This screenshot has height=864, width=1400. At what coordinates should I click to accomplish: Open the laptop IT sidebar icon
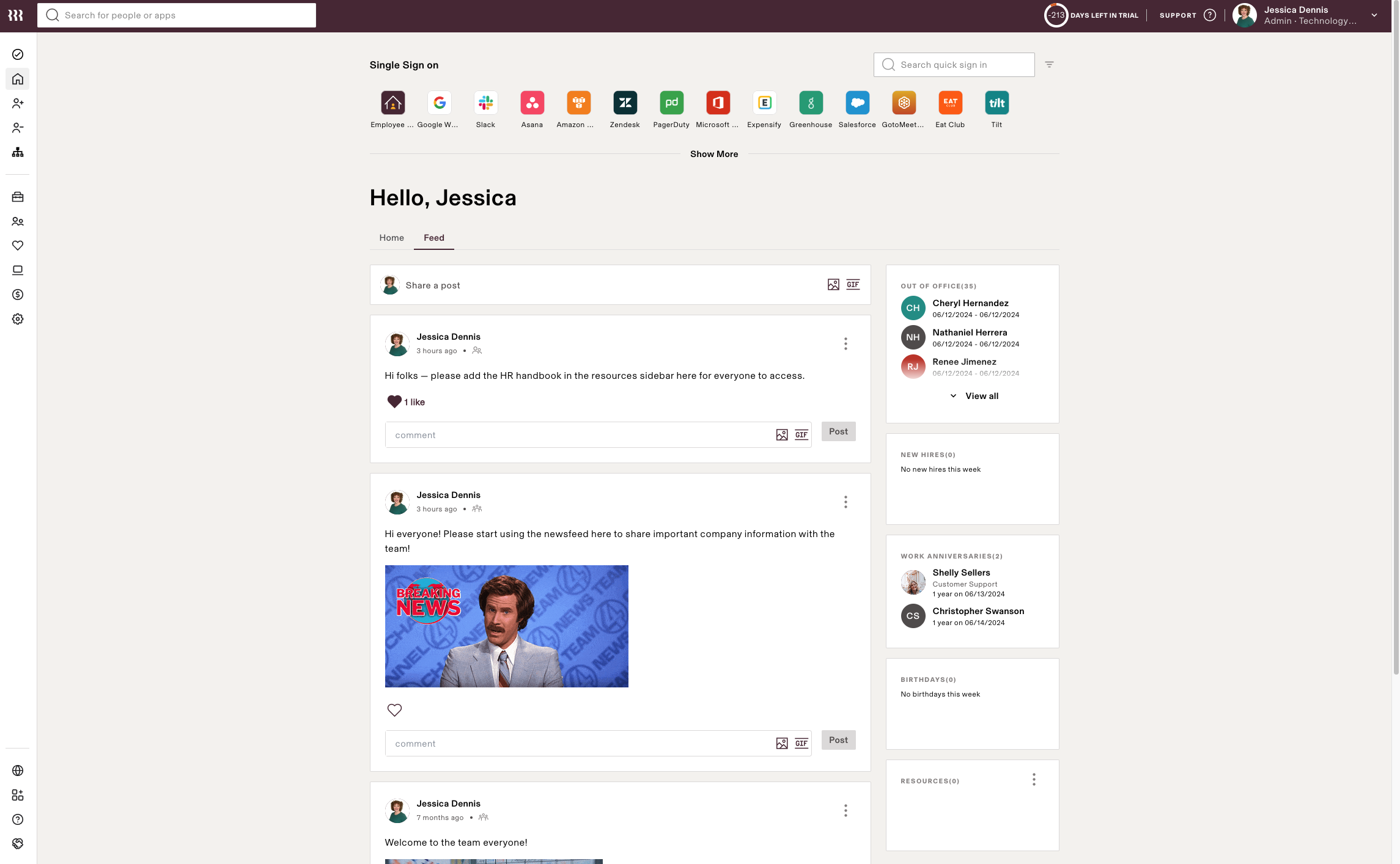click(x=18, y=270)
